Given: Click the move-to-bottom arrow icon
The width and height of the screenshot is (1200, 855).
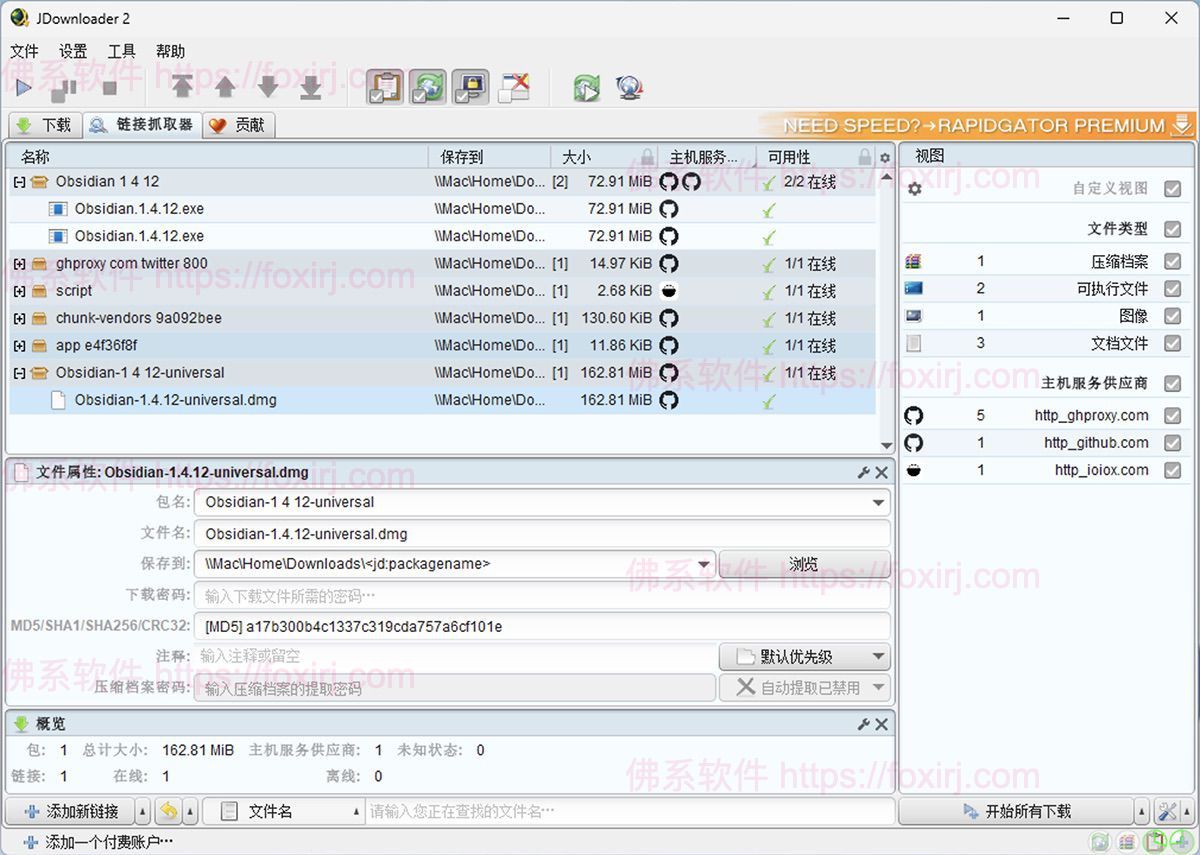Looking at the screenshot, I should click(x=311, y=87).
